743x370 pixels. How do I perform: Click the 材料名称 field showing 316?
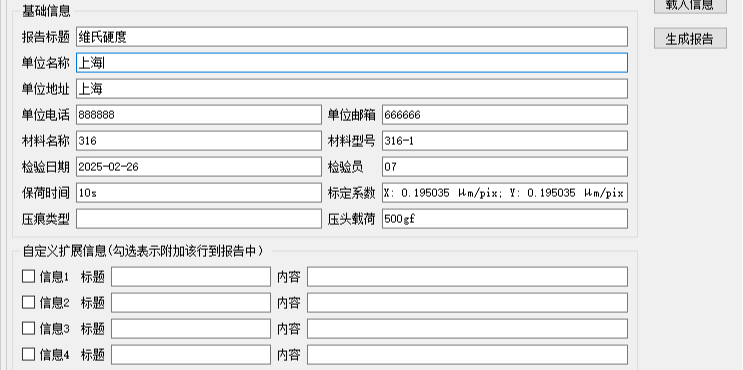click(x=199, y=141)
